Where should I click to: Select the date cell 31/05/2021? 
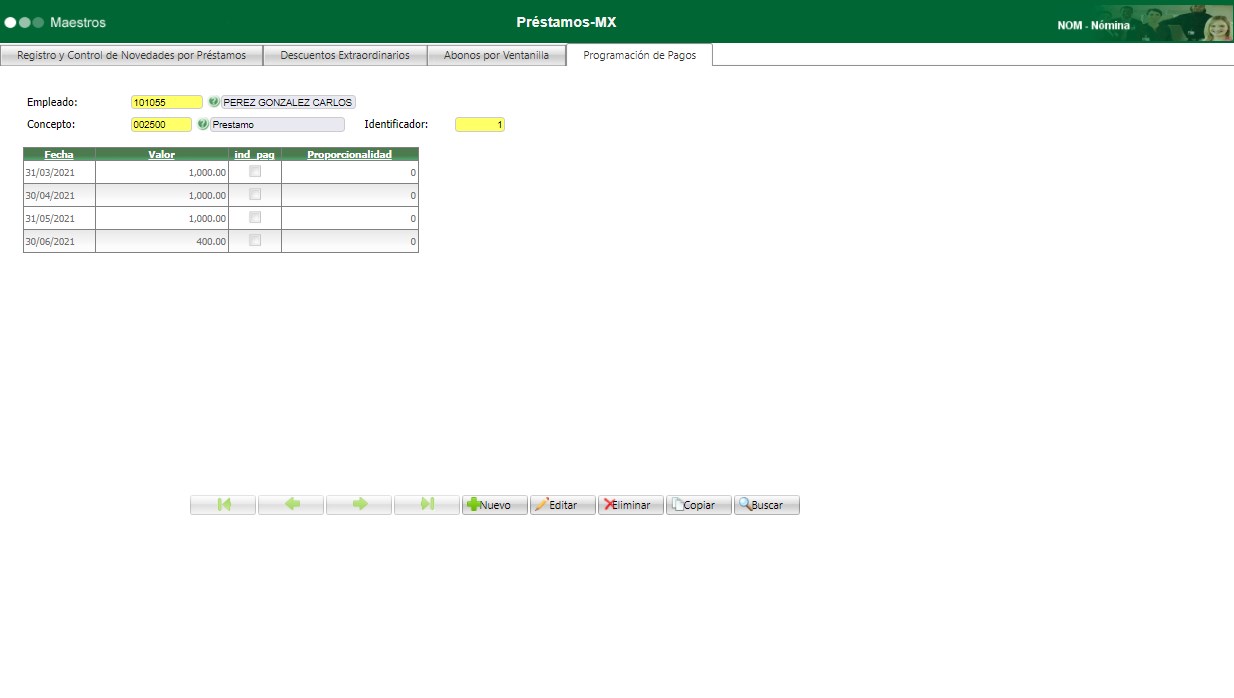coord(59,218)
